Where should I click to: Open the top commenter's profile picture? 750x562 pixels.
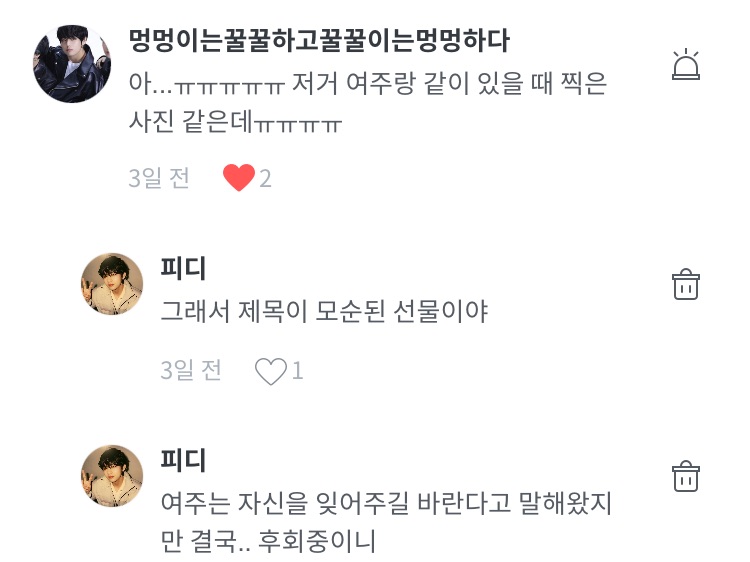tap(71, 64)
